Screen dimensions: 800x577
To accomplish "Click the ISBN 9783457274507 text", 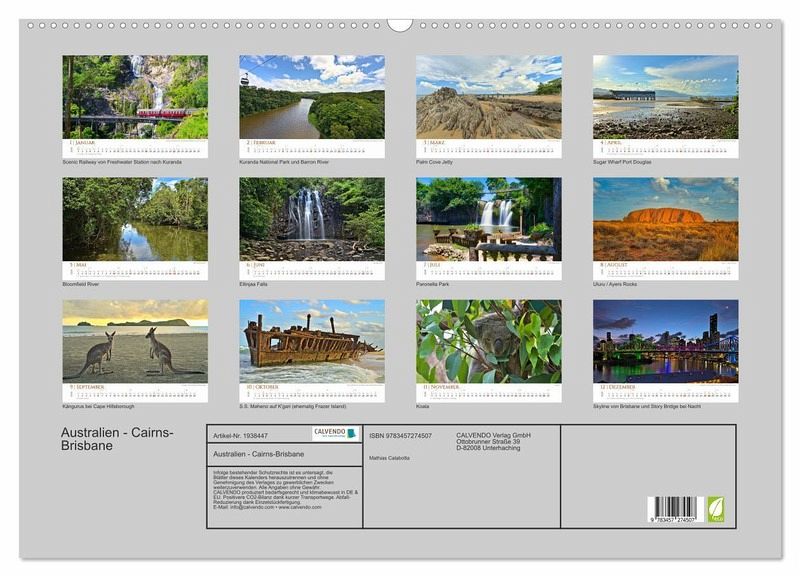I will click(400, 435).
